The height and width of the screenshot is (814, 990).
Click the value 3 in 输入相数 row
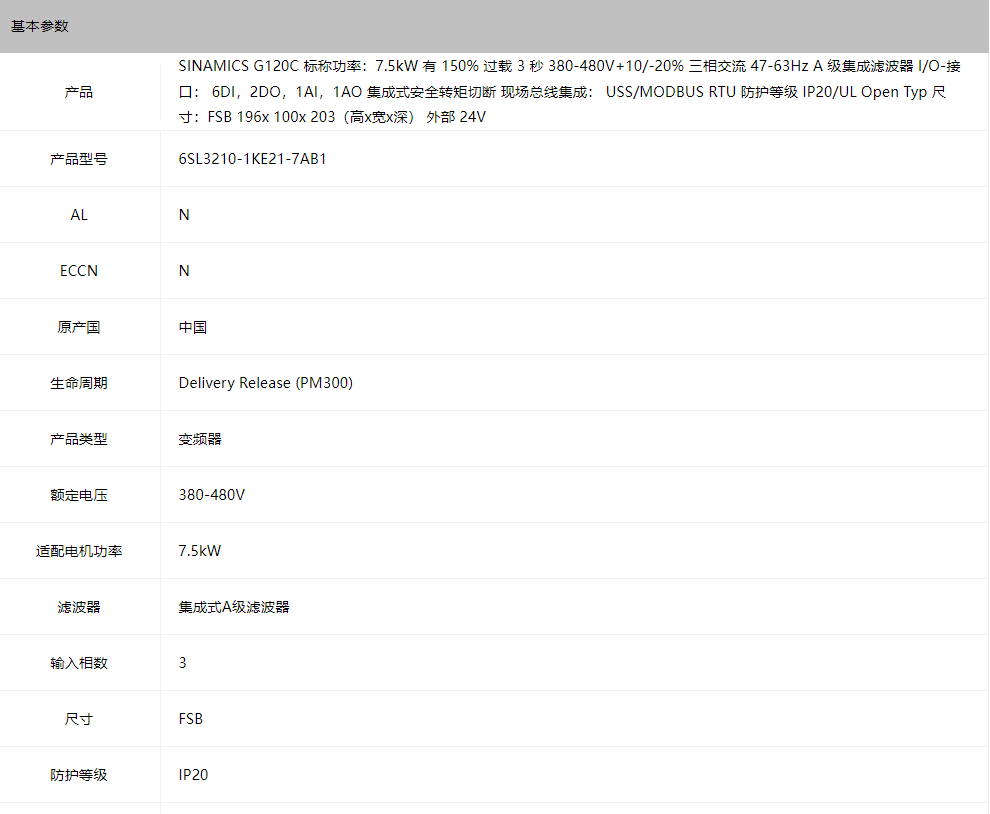[x=182, y=663]
